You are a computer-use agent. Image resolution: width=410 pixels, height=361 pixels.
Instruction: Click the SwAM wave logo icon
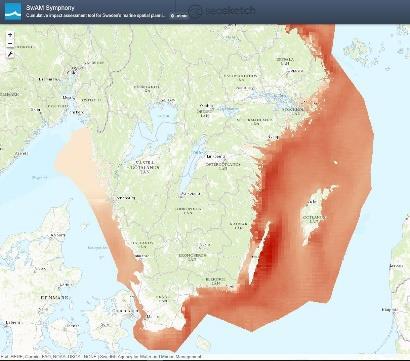coord(13,12)
